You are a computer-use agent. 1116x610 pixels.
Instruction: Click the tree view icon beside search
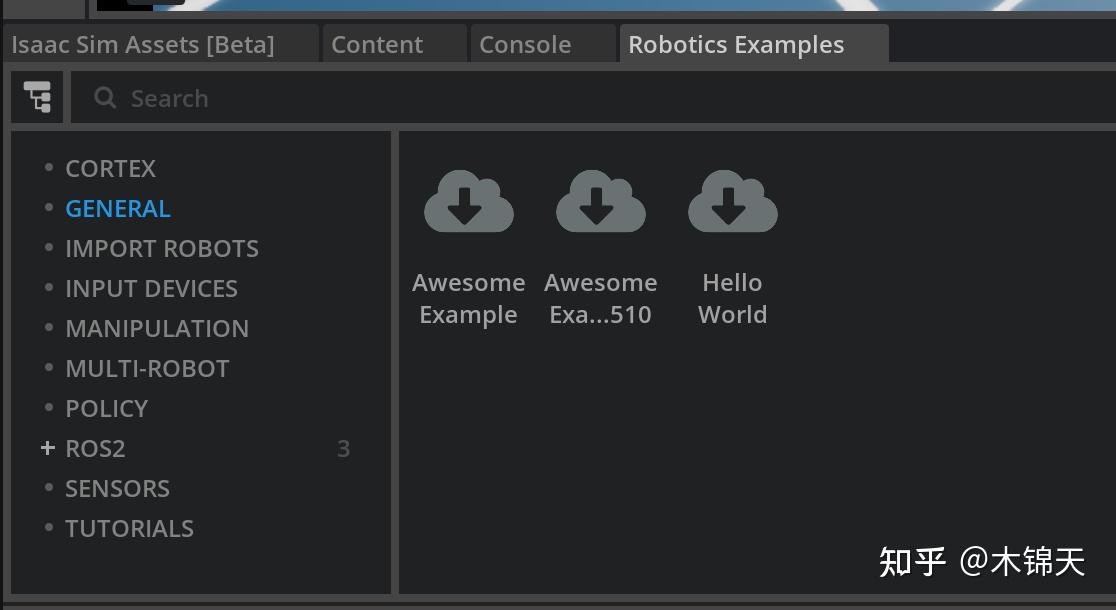37,96
